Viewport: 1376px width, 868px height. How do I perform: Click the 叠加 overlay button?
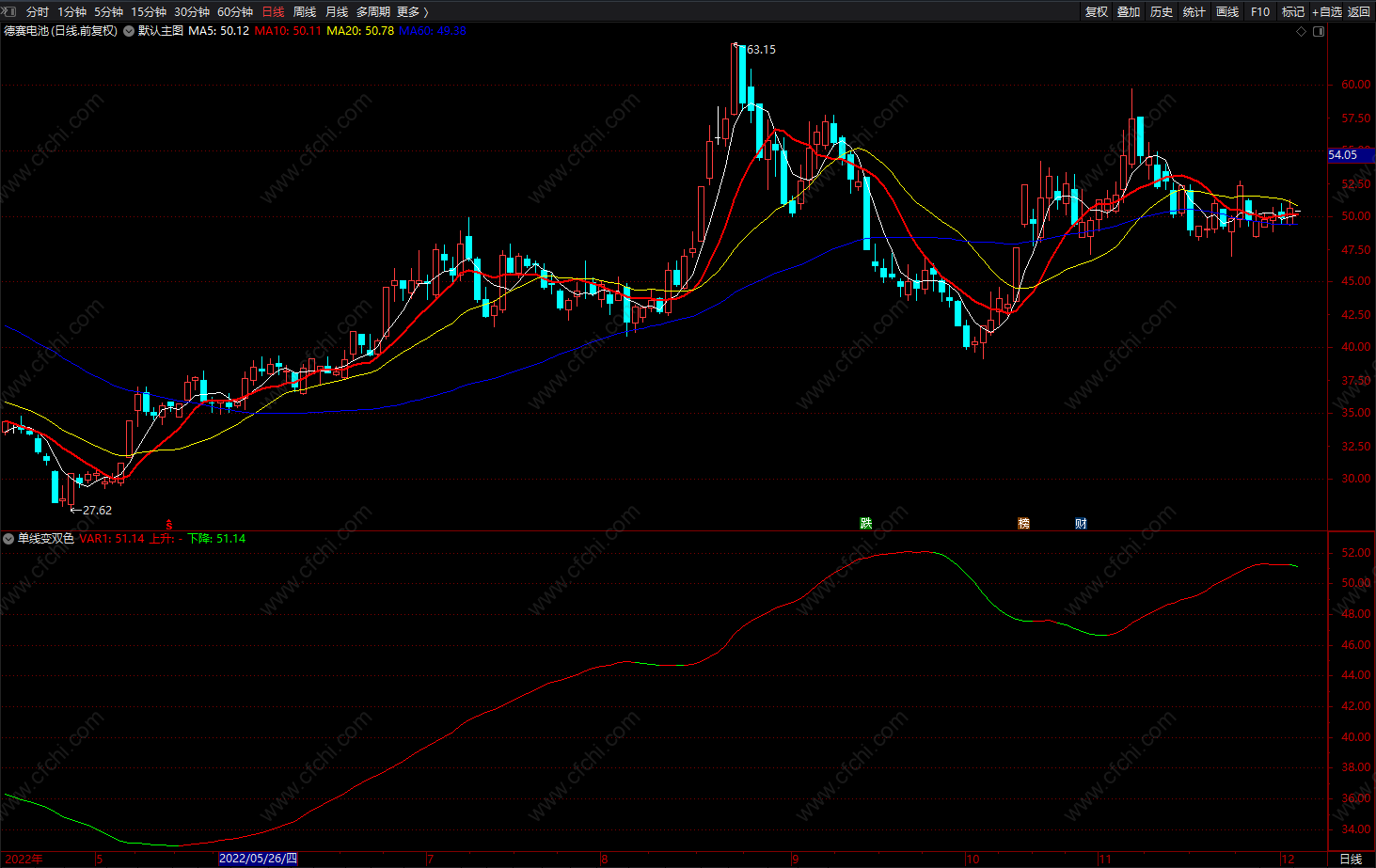tap(1129, 11)
